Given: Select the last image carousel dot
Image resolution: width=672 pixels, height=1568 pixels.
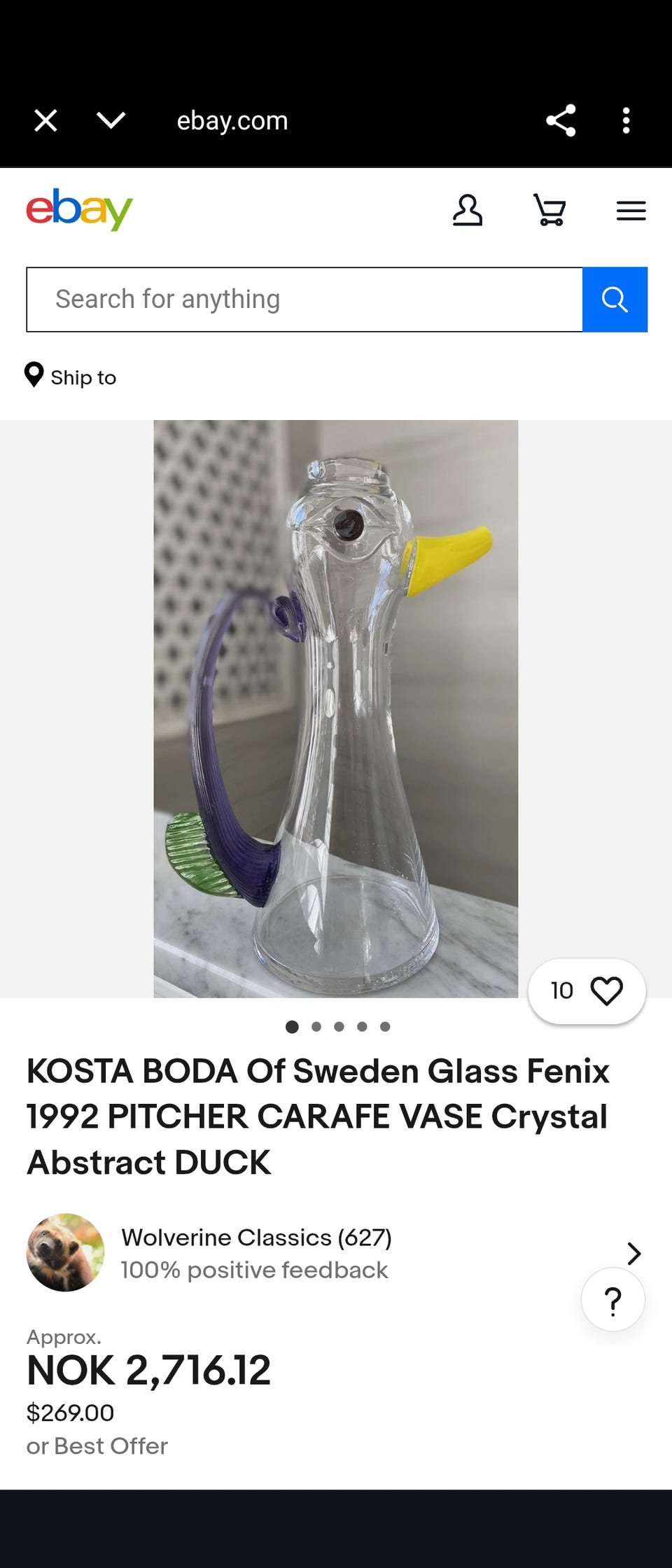Looking at the screenshot, I should pyautogui.click(x=385, y=1027).
